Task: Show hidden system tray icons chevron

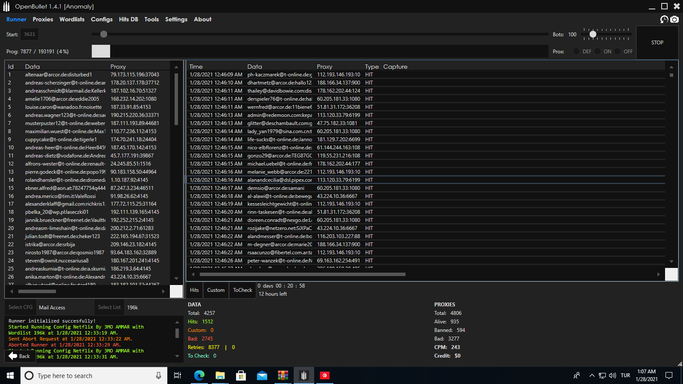Action: click(x=592, y=375)
